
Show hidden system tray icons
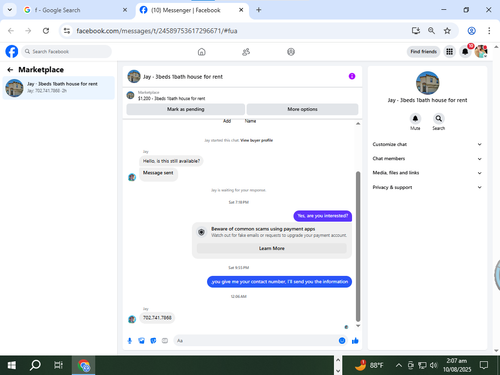click(x=399, y=365)
